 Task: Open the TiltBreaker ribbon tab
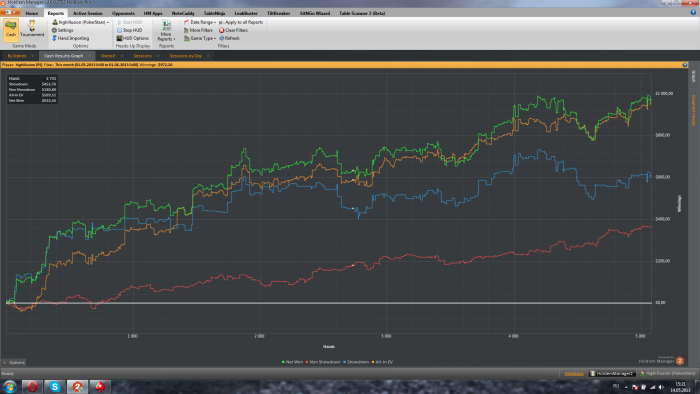tap(279, 13)
